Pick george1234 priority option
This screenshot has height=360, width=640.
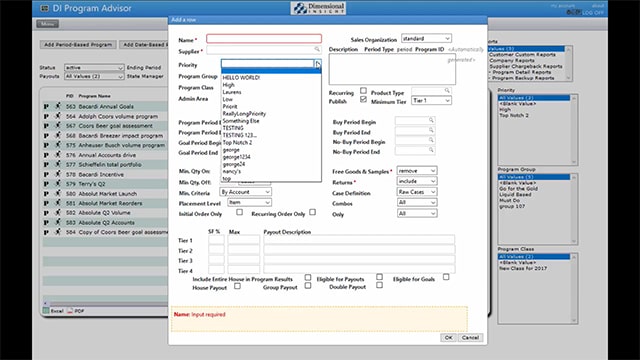[271, 157]
